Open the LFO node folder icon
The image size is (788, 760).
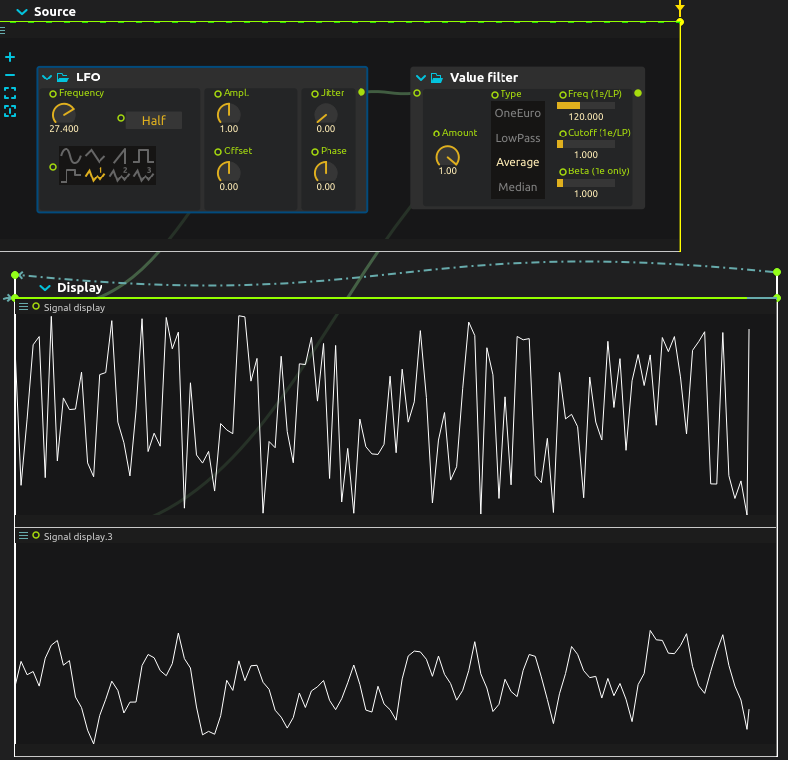63,77
